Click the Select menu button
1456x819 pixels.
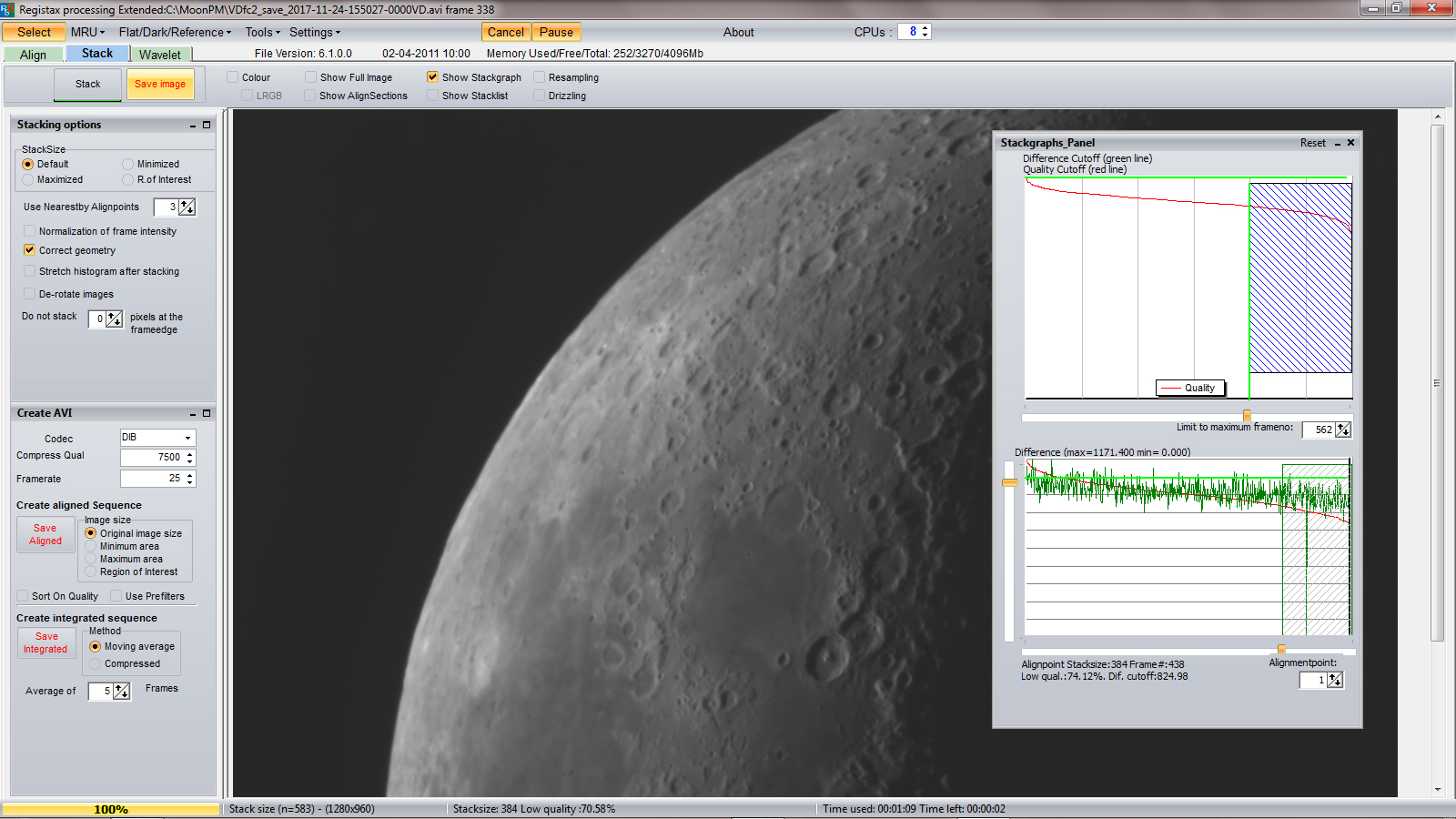(34, 32)
